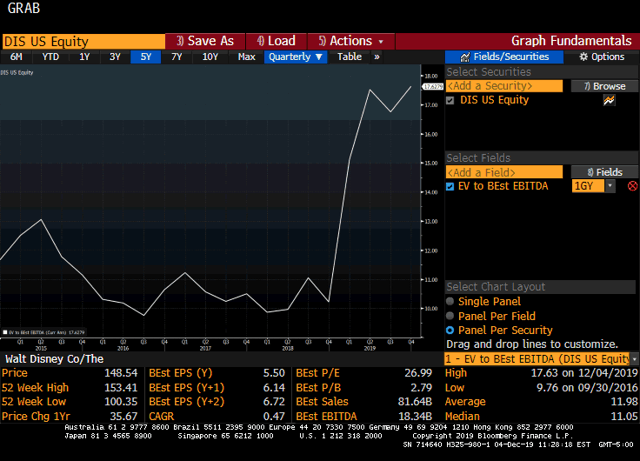Select Panel Per Field layout

coord(450,316)
